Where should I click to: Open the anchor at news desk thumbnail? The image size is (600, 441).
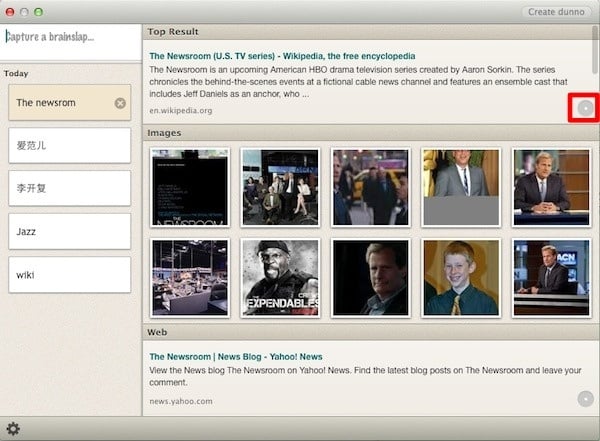point(550,187)
